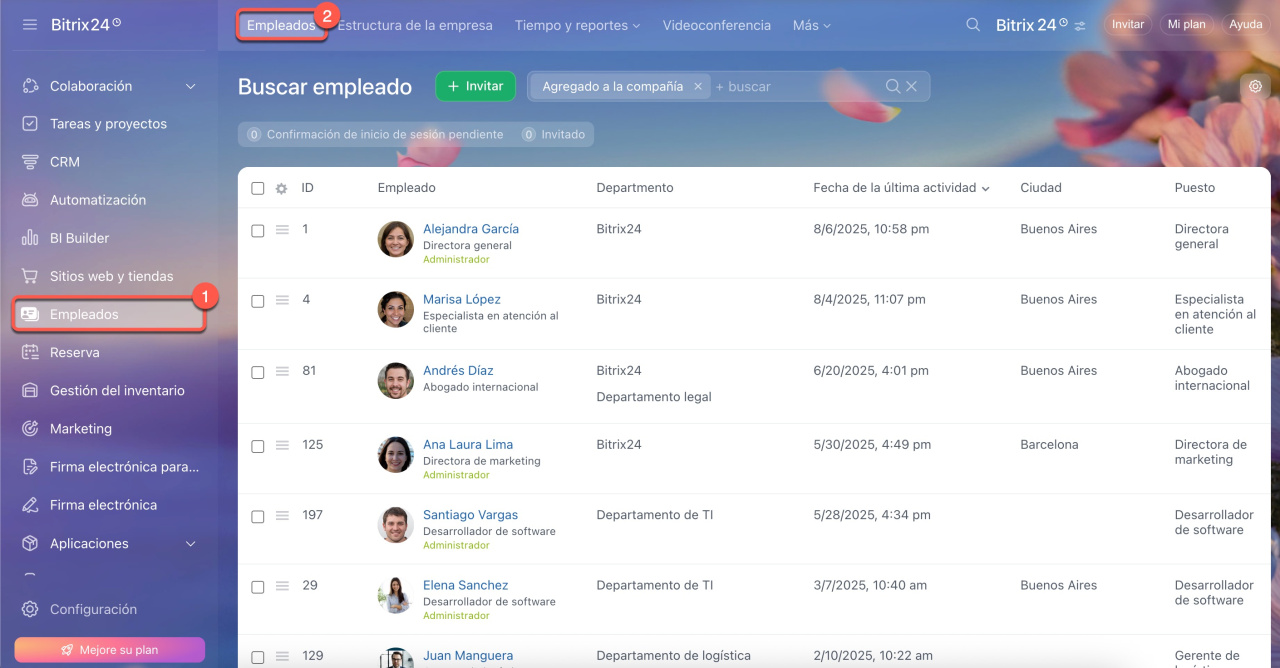The width and height of the screenshot is (1280, 668).
Task: Open row actions menu for Ana Laura Lima
Action: [x=282, y=445]
